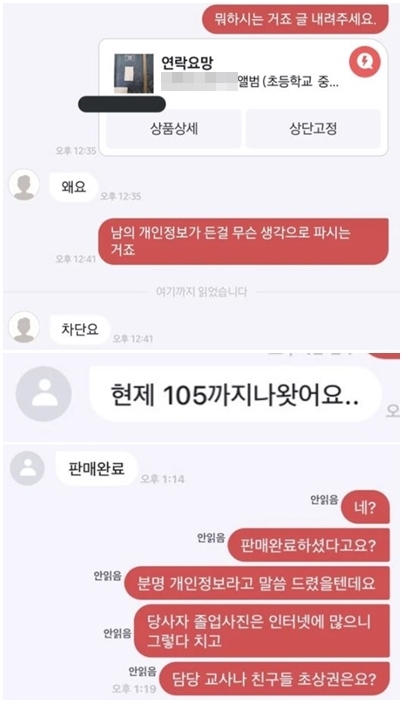This screenshot has height=703, width=403.
Task: Select the 판매완료하셨다고요? message bubble
Action: point(308,545)
